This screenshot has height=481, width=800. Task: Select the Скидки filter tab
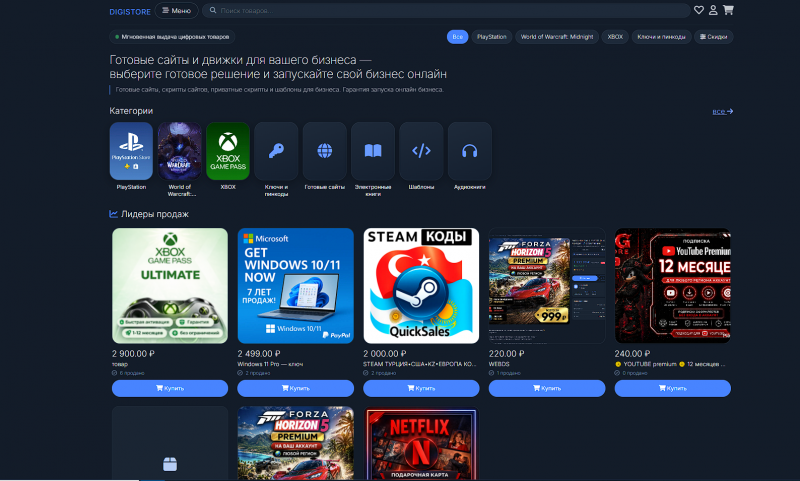[713, 37]
